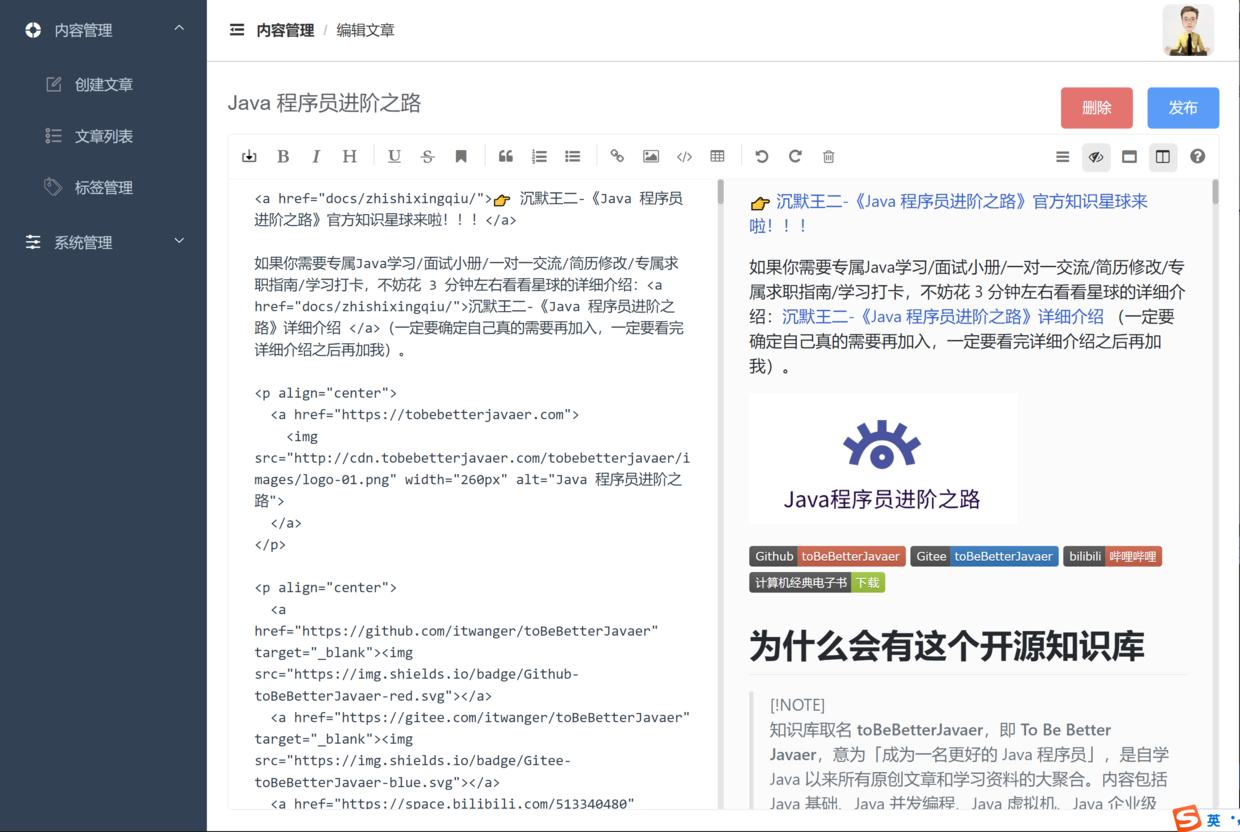This screenshot has height=832, width=1240.
Task: Click the red 删除 button
Action: tap(1096, 108)
